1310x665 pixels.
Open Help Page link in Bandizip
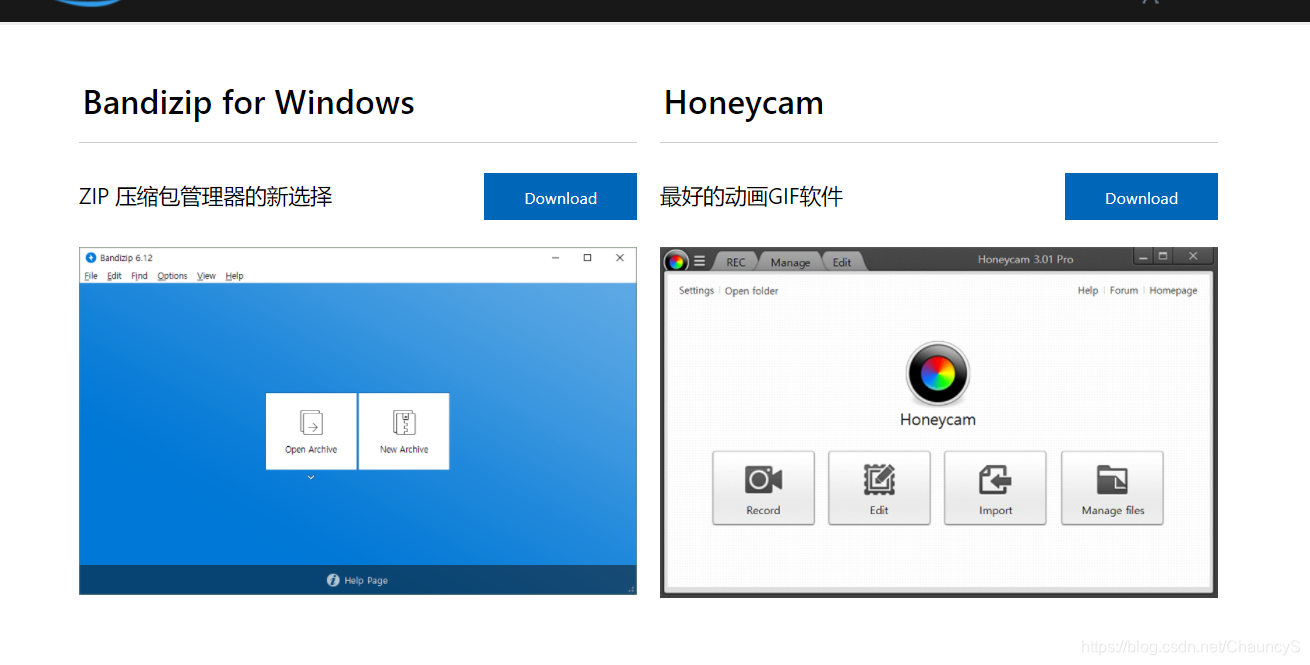[x=366, y=580]
